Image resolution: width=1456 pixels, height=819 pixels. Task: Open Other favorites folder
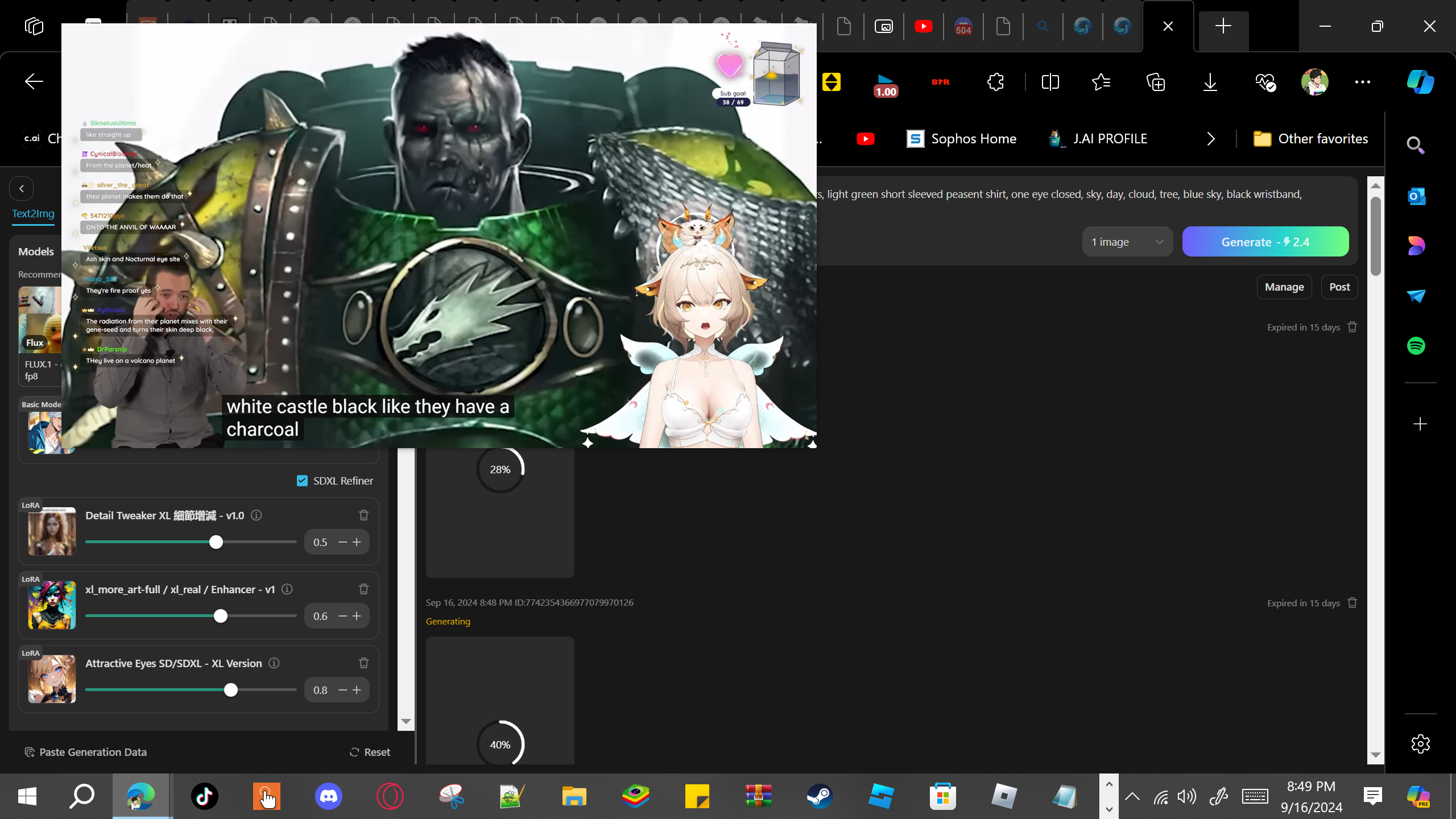[x=1310, y=139]
